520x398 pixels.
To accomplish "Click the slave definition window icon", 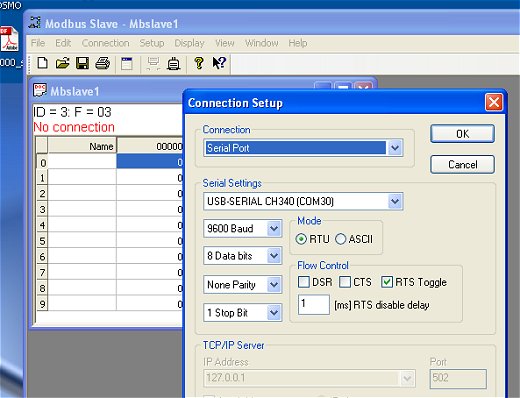I will 126,63.
